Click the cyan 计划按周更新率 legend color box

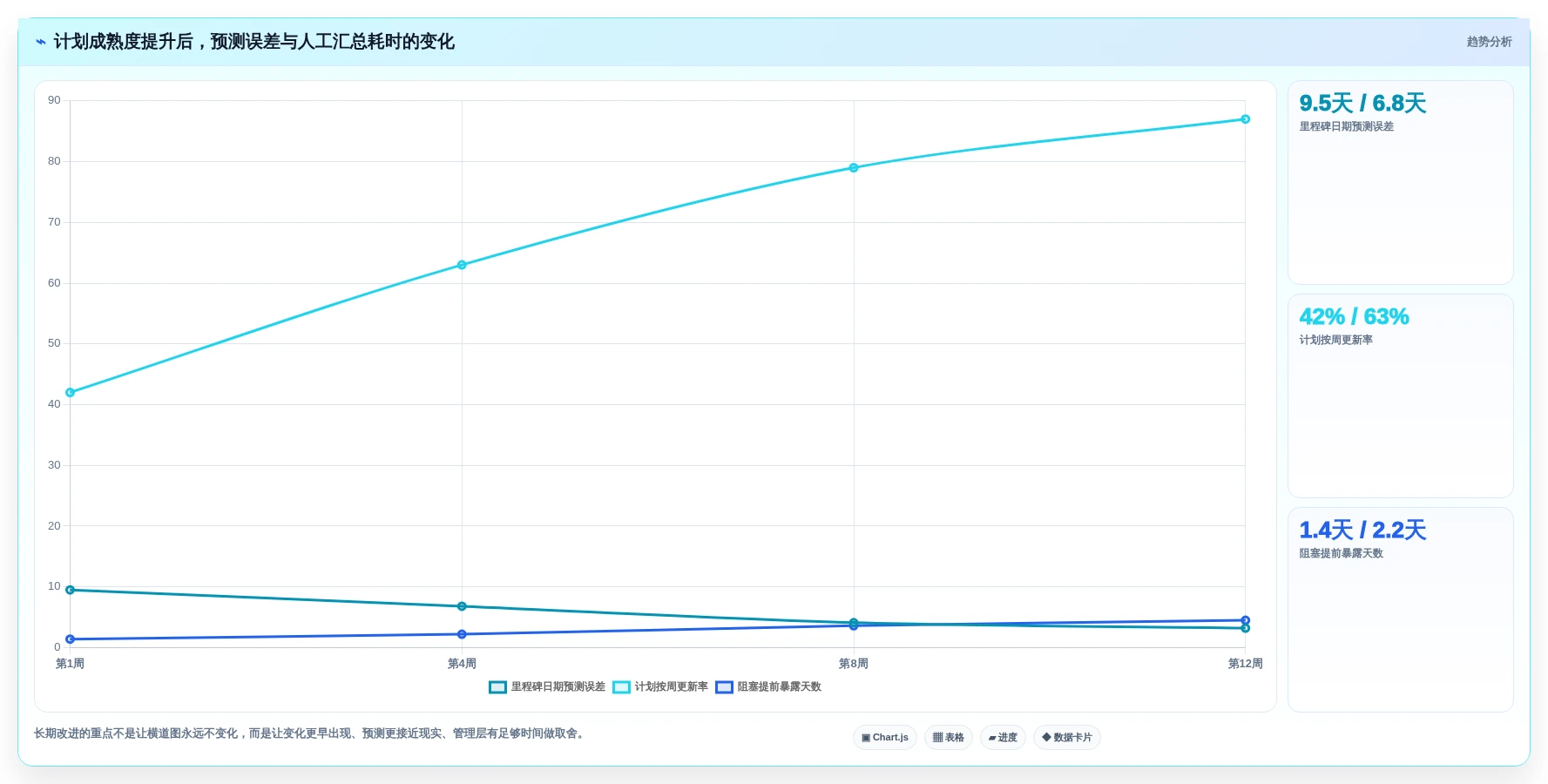click(621, 687)
